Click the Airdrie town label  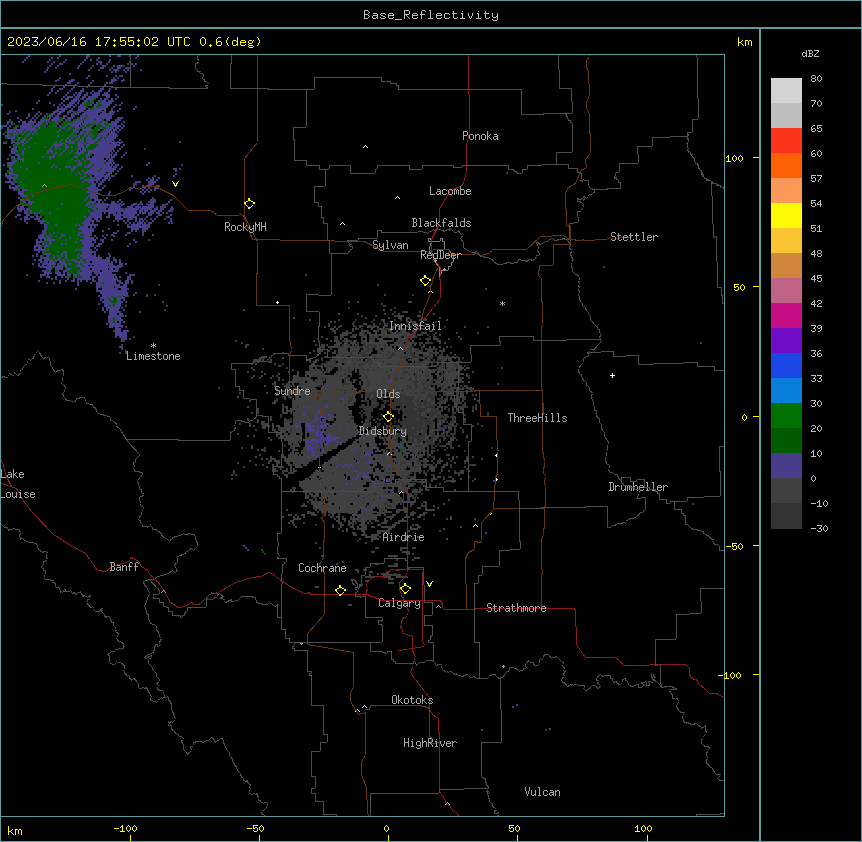click(403, 537)
